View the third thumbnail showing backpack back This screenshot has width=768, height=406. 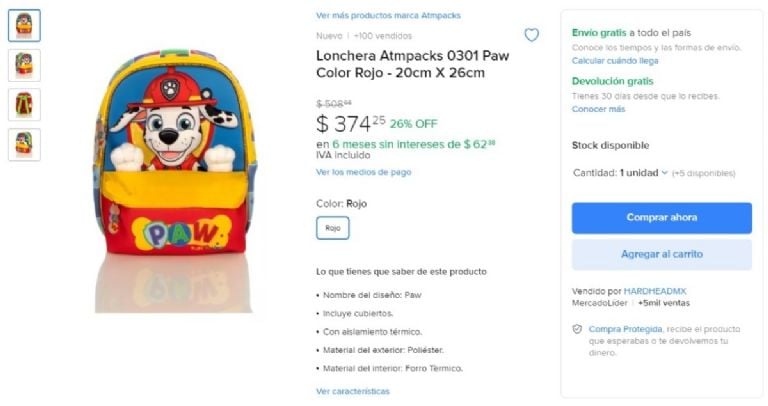pyautogui.click(x=24, y=104)
